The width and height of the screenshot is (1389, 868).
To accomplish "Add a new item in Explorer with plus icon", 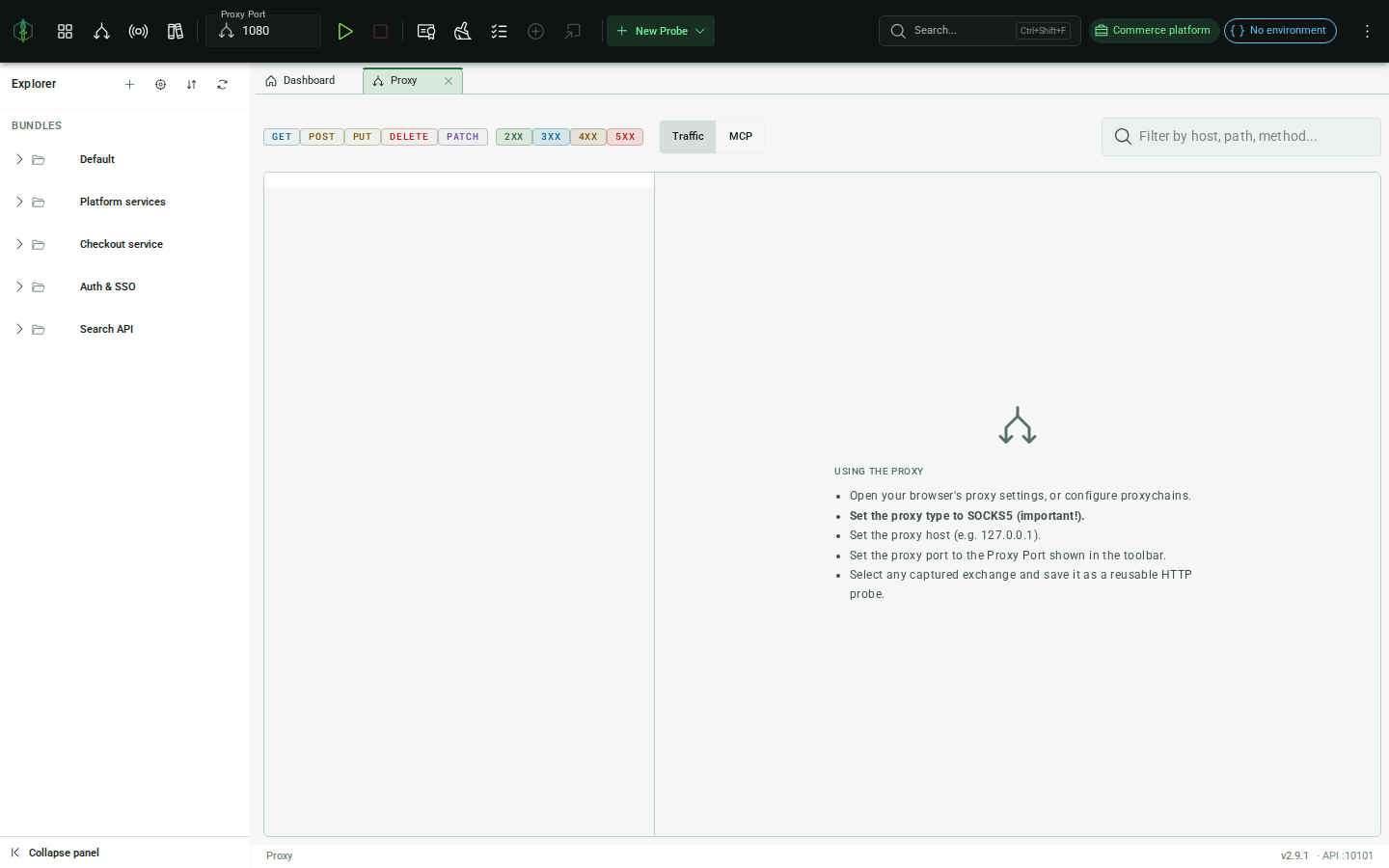I will click(129, 84).
